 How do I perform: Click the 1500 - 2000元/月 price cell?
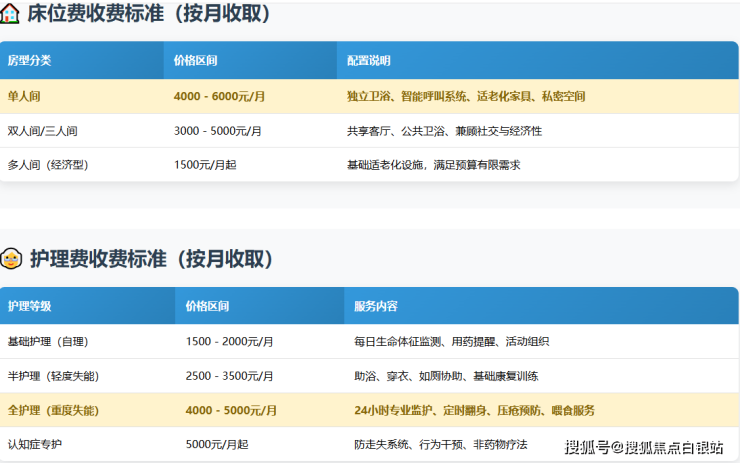(x=230, y=341)
